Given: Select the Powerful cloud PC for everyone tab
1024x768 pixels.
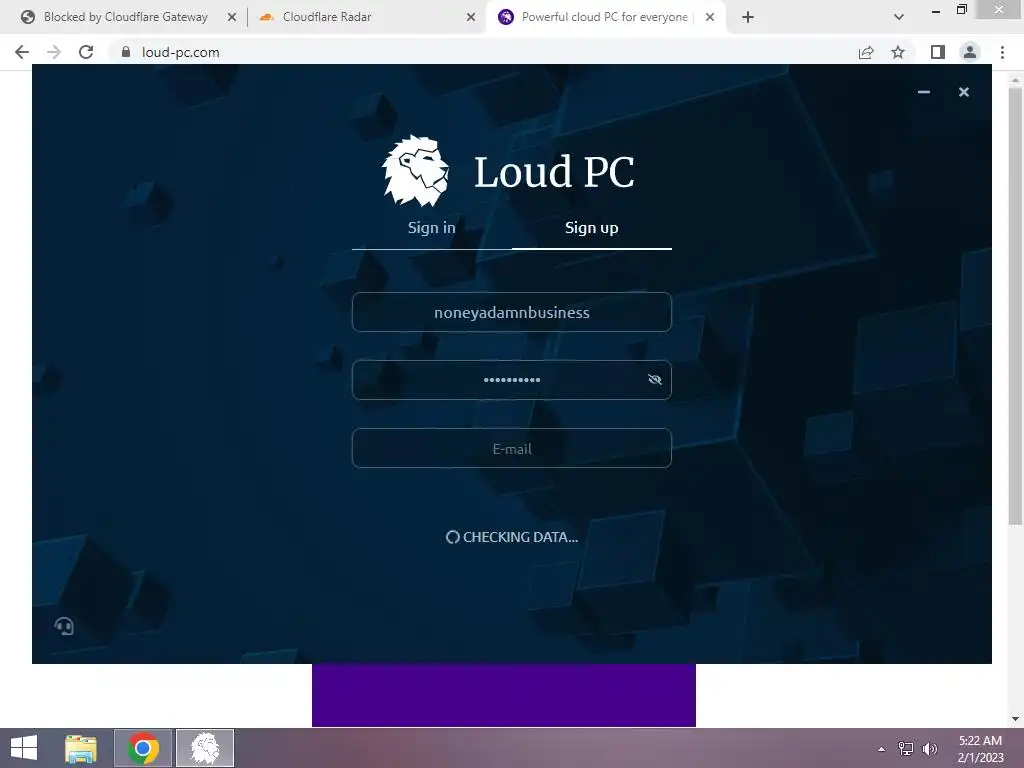Looking at the screenshot, I should point(604,17).
